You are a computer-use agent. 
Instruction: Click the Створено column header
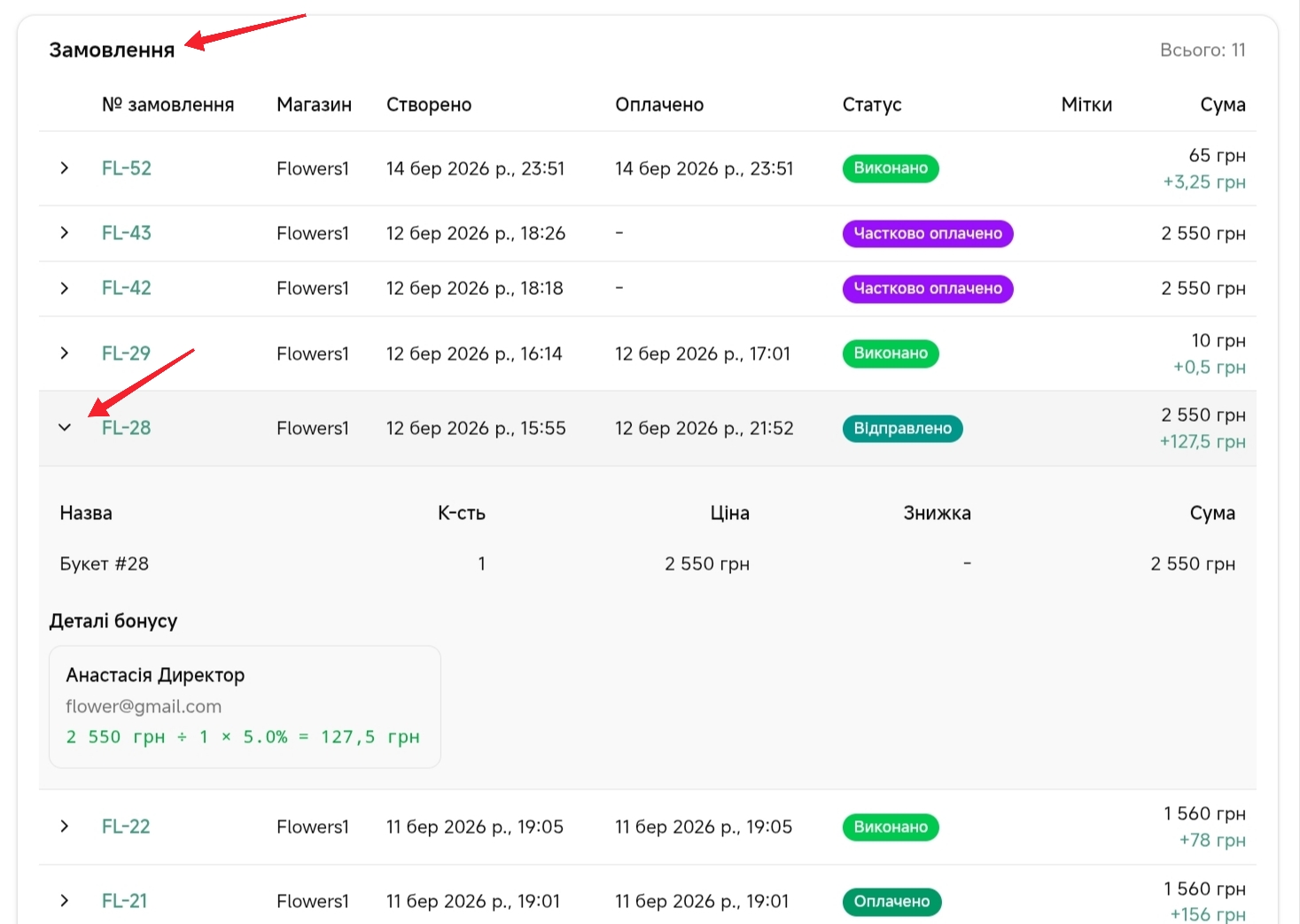429,105
